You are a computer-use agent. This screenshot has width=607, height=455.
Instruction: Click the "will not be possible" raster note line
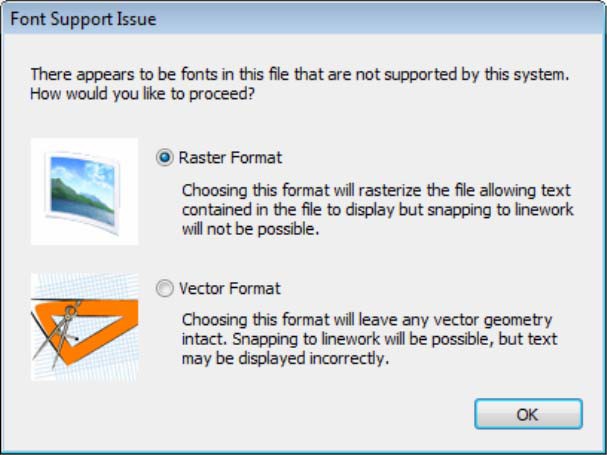click(x=250, y=229)
